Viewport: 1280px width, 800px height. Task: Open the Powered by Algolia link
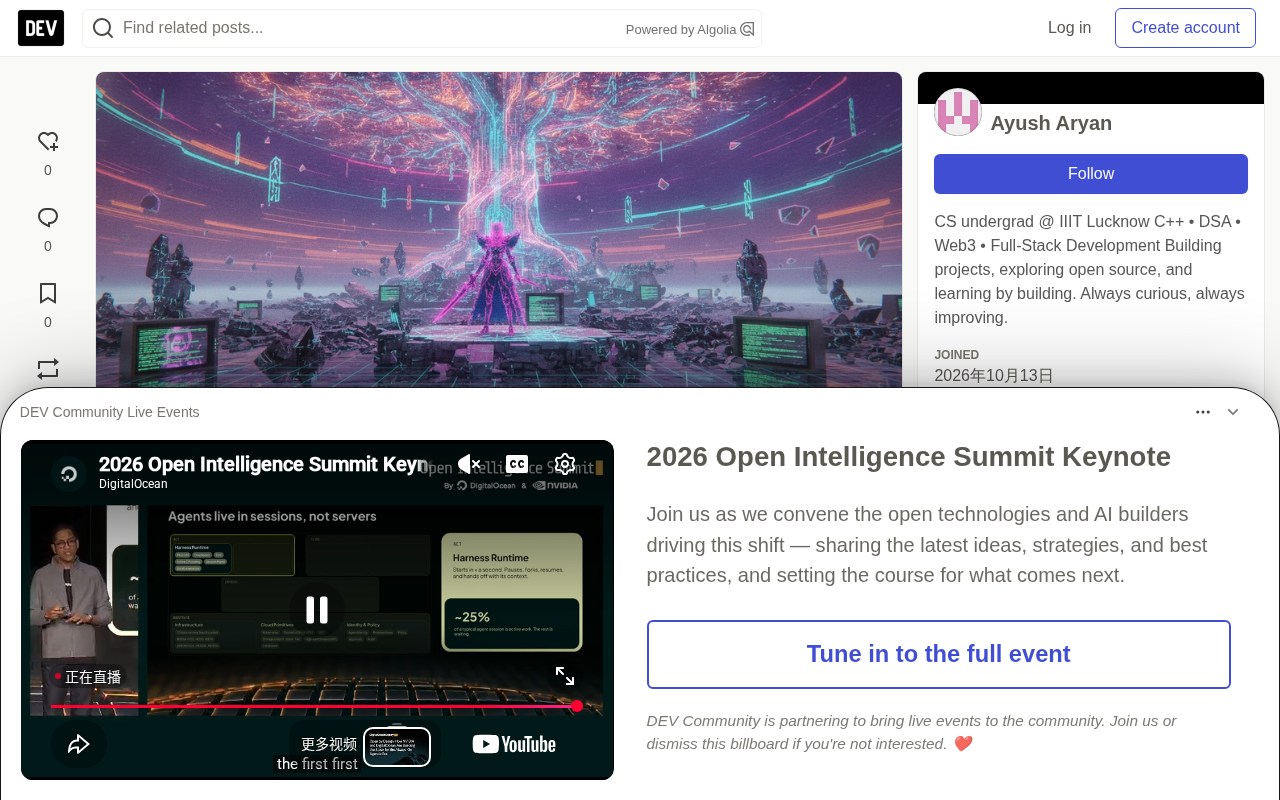point(690,29)
